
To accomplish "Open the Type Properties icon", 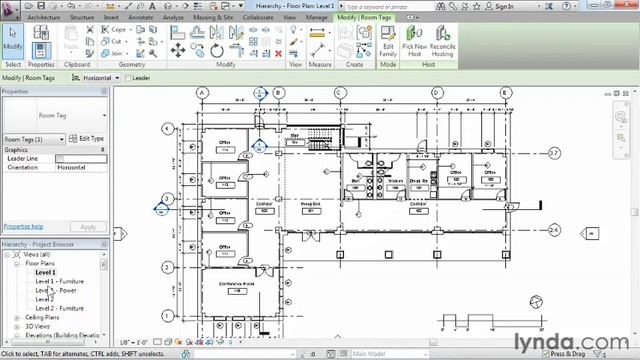I will coord(41,32).
